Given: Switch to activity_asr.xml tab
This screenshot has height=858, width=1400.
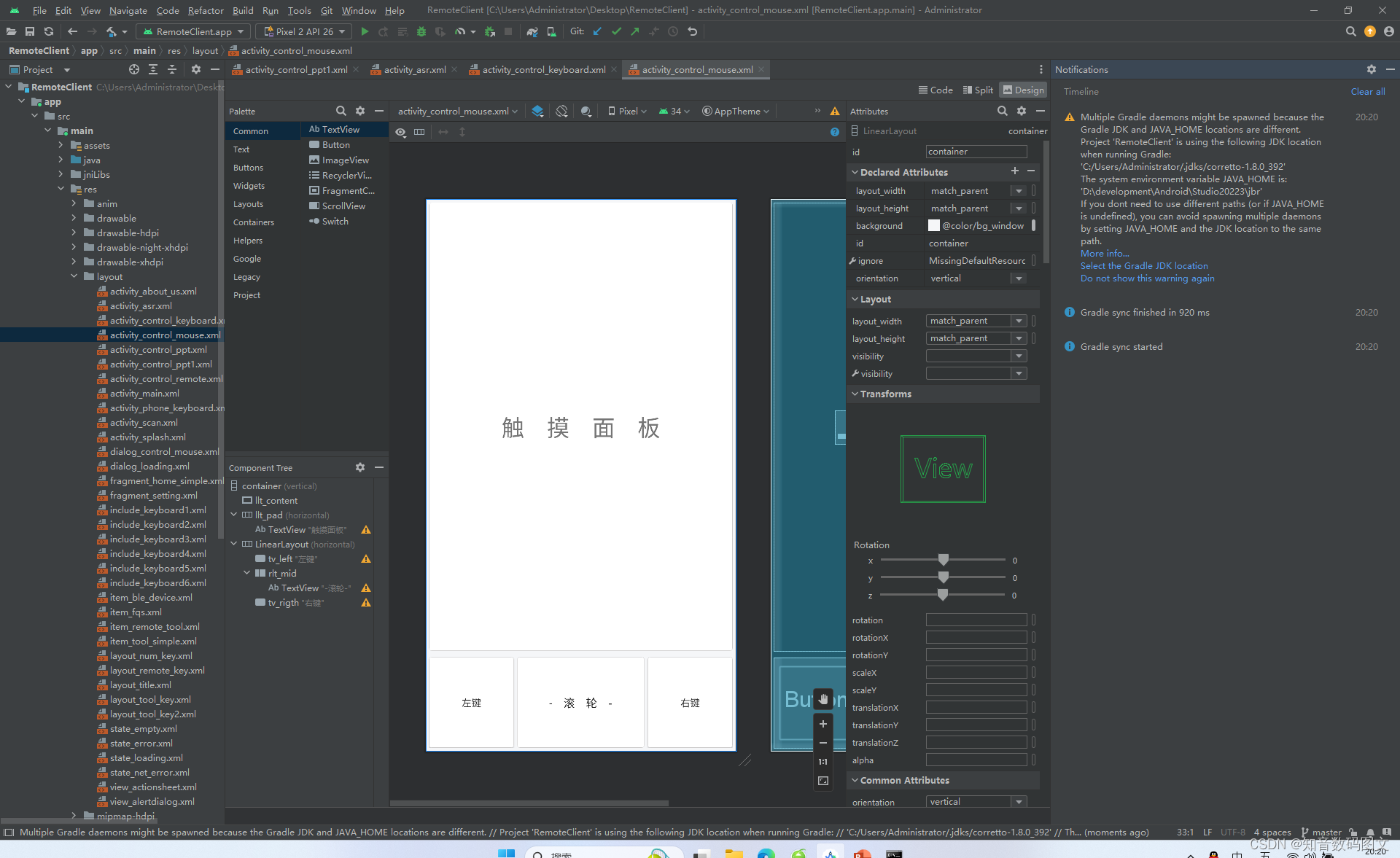Looking at the screenshot, I should point(414,70).
